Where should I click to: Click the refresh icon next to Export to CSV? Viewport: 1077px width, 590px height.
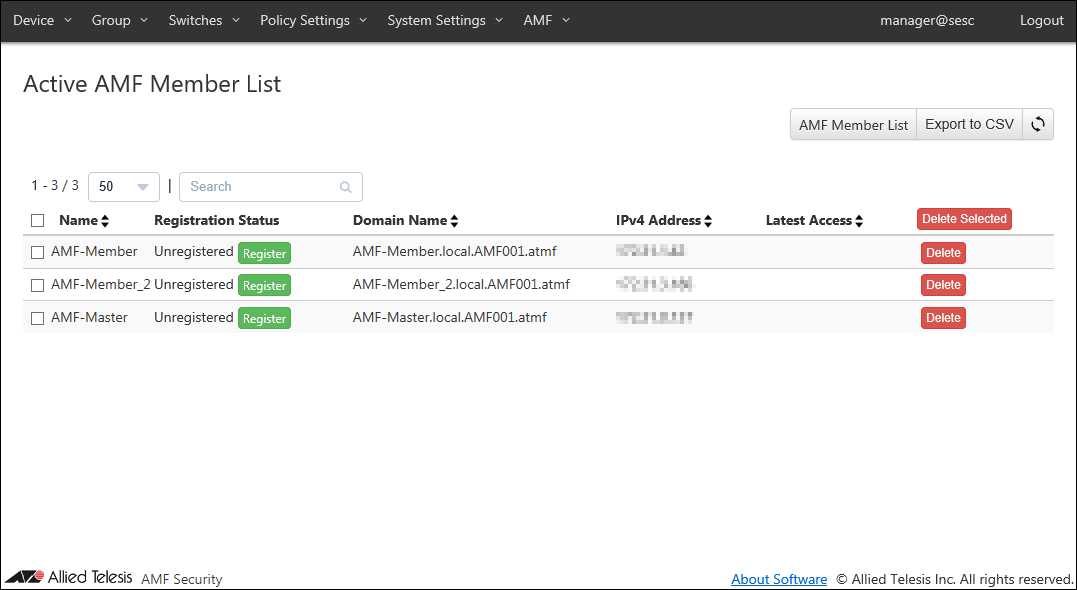(x=1038, y=125)
